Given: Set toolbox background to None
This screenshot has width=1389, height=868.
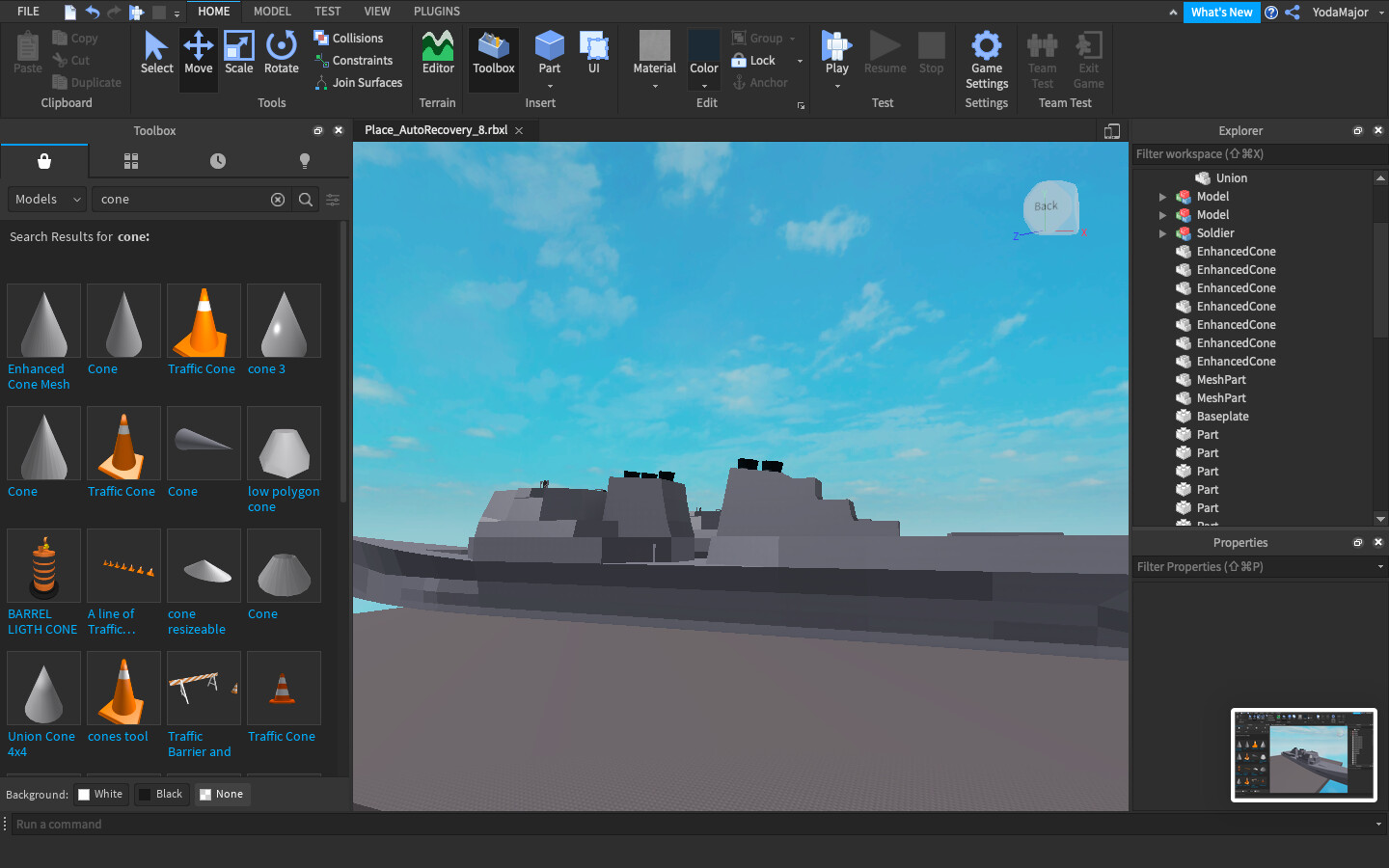Looking at the screenshot, I should click(x=221, y=795).
